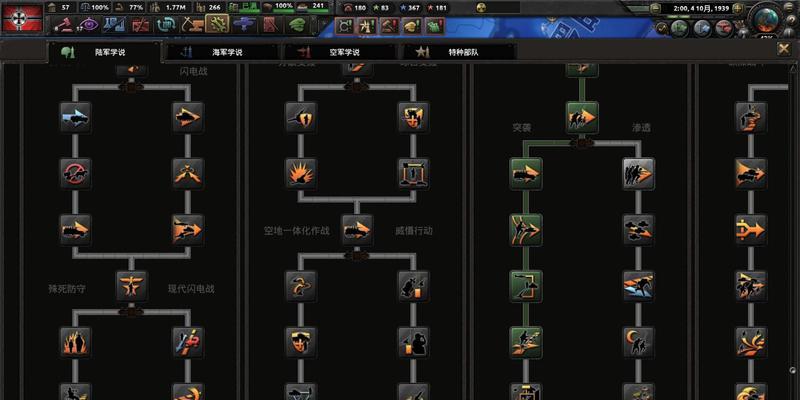Open the green officer cap screen
This screenshot has height=400, width=800.
click(296, 23)
